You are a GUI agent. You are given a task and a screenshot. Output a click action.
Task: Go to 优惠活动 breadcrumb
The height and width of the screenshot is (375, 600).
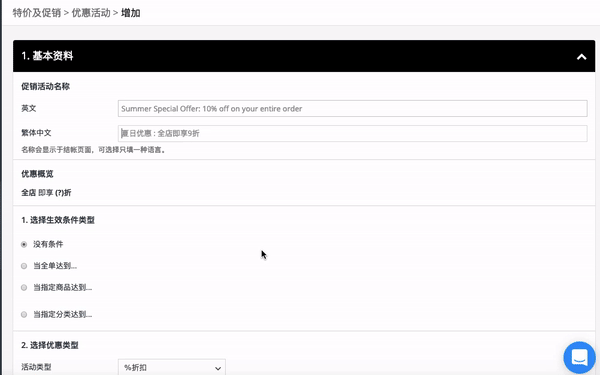coord(91,13)
